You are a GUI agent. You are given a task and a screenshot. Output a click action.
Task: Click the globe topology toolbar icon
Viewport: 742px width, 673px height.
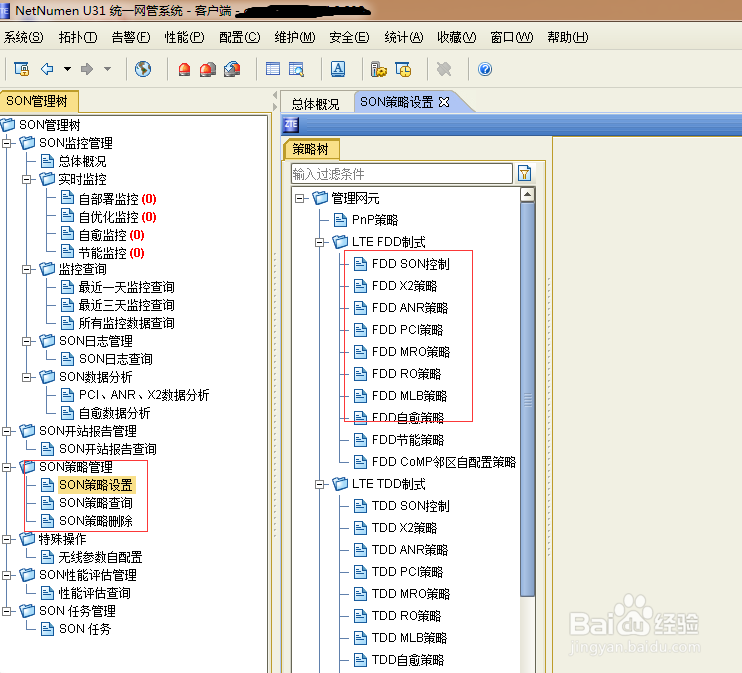pyautogui.click(x=143, y=69)
